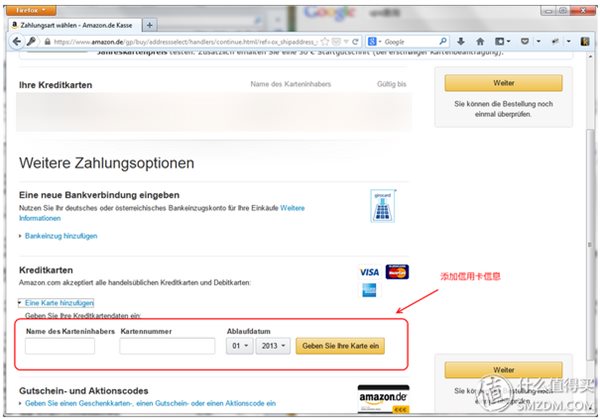Open the expiry month dropdown showing 01
This screenshot has width=600, height=420.
click(240, 346)
